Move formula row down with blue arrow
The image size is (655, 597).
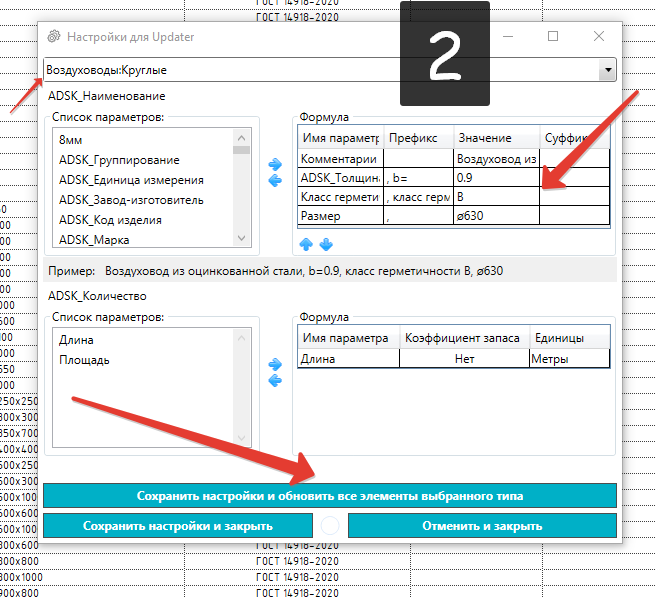click(326, 244)
